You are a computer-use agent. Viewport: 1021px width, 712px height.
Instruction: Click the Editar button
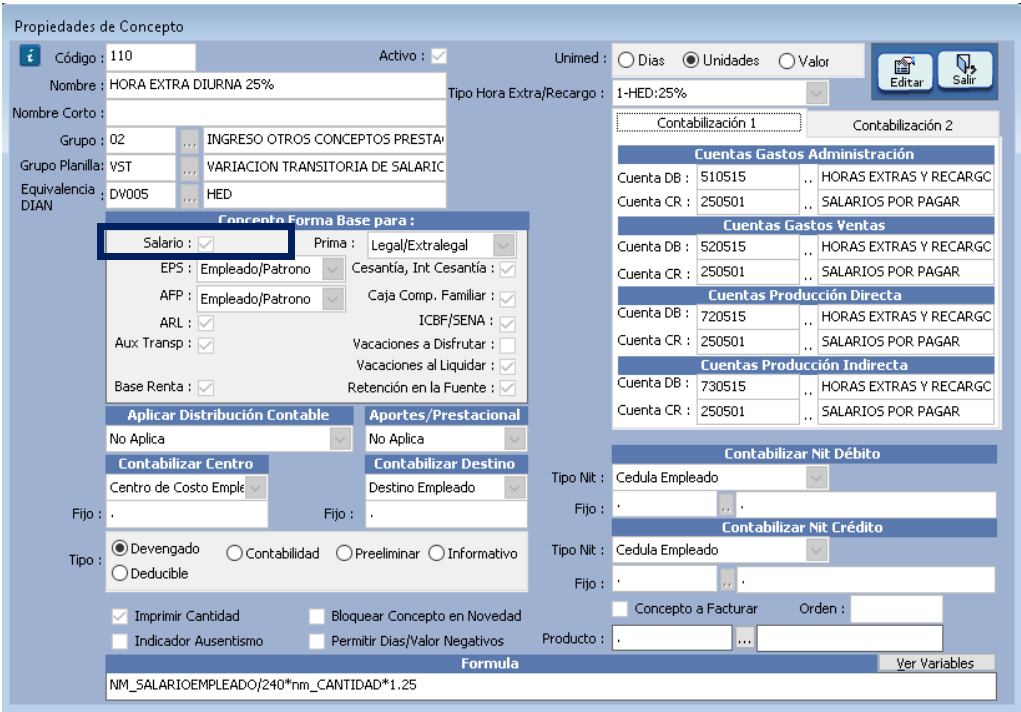pos(906,71)
